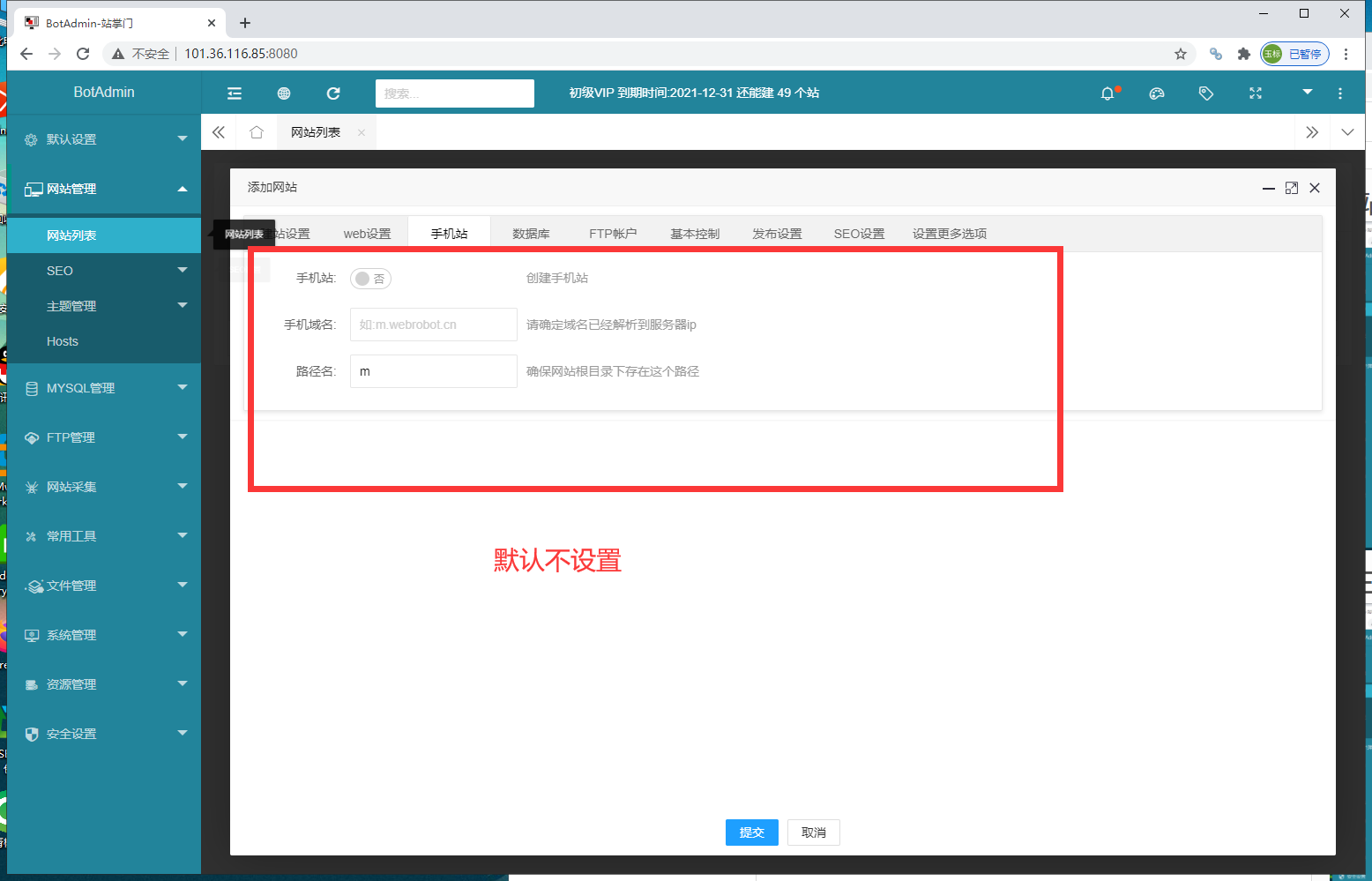
Task: Open Hosts in sidebar
Action: pos(104,341)
